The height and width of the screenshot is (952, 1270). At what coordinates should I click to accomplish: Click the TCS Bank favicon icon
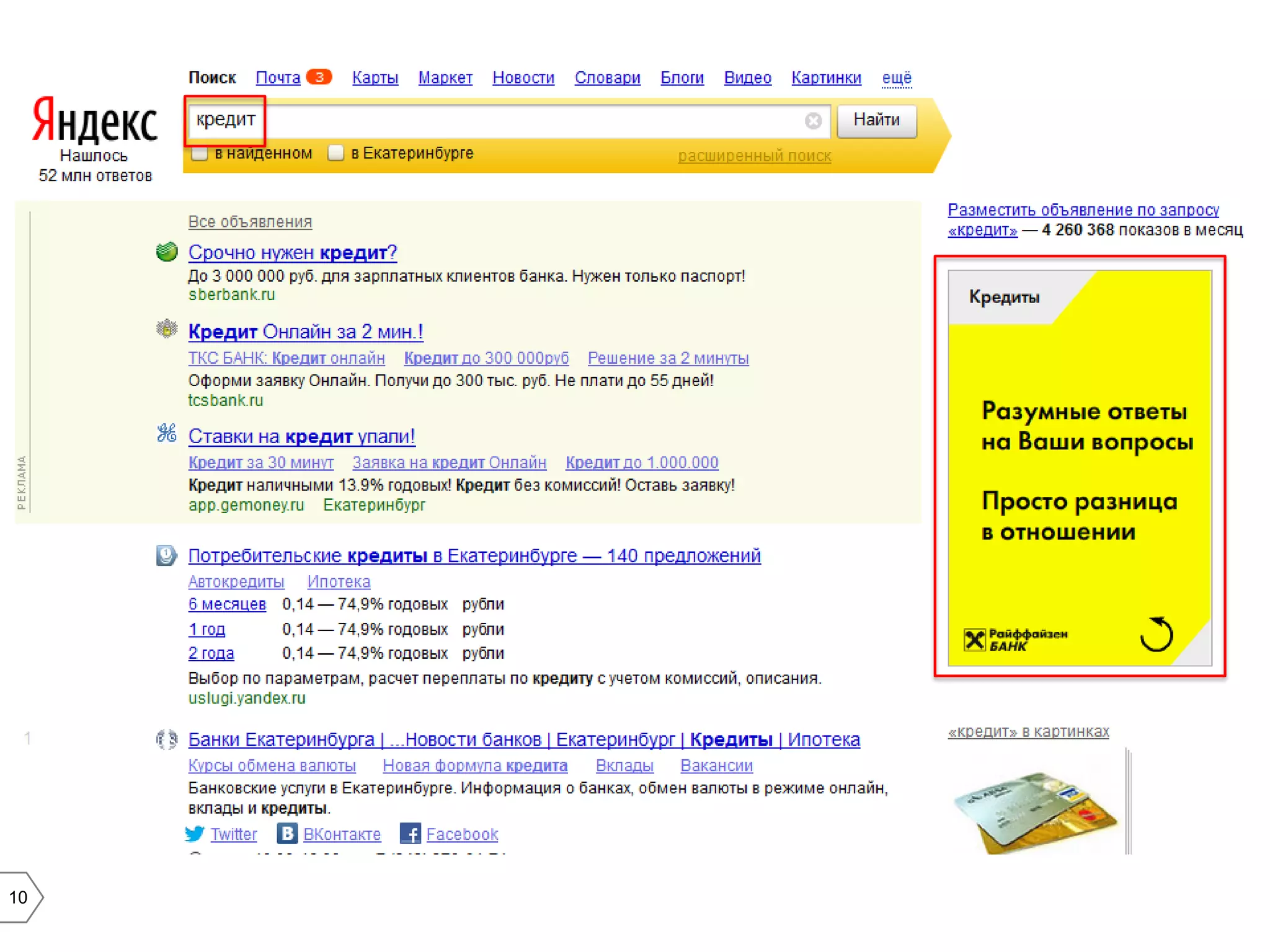(x=166, y=329)
